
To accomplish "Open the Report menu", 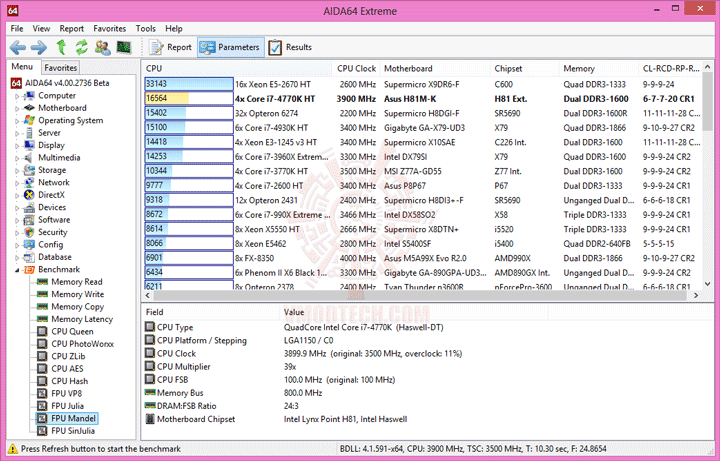I will (72, 28).
